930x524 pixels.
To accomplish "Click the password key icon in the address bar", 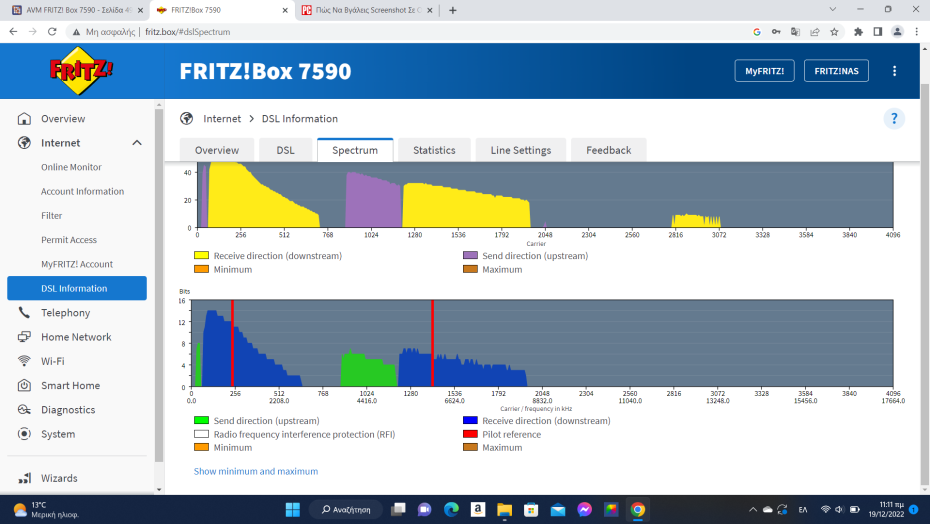I will point(776,32).
